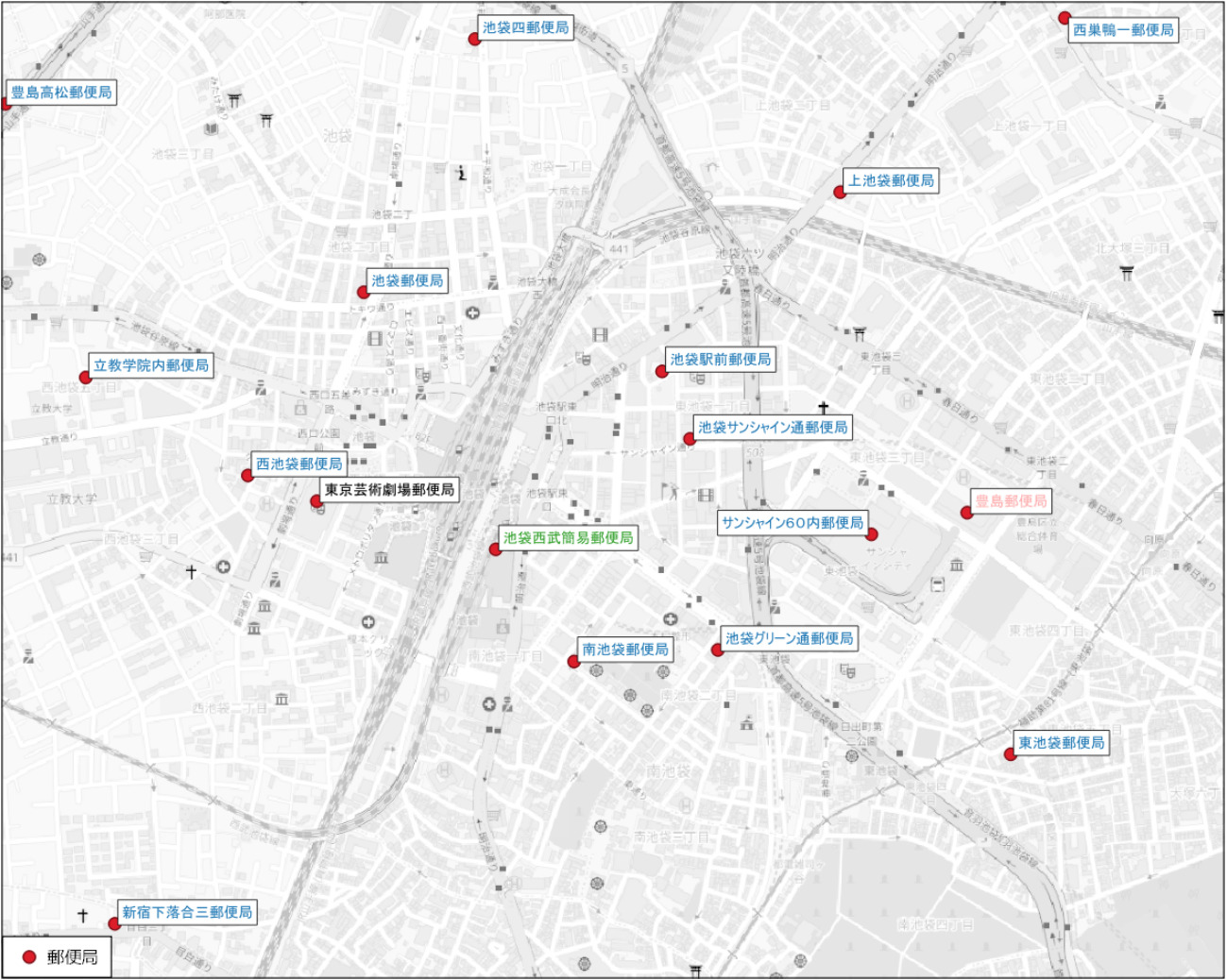Click the 池袋サンシャイン通郵便局 label
Viewport: 1227px width, 980px height.
click(772, 427)
